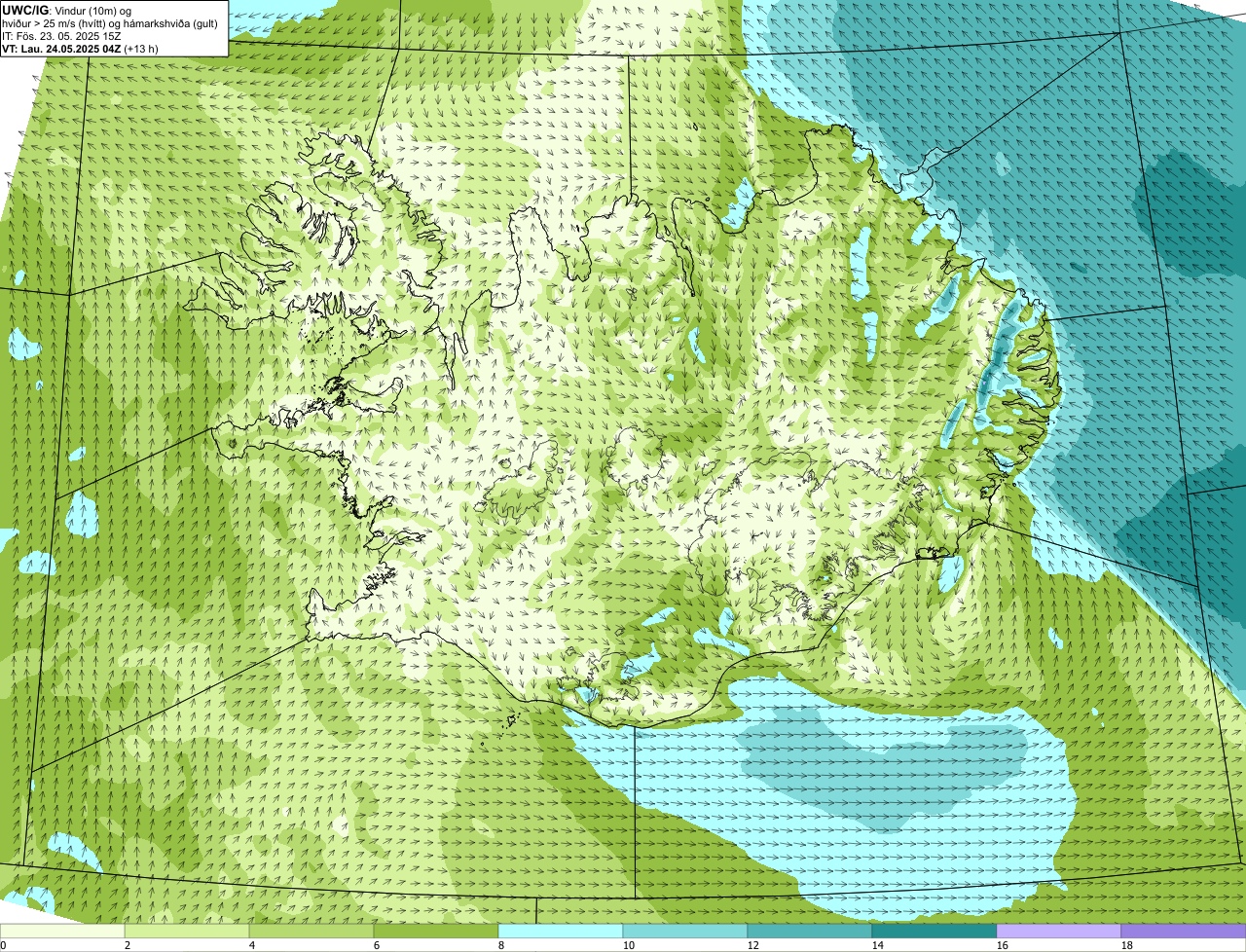Click the scale label '10'
Image resolution: width=1246 pixels, height=952 pixels.
pos(629,945)
